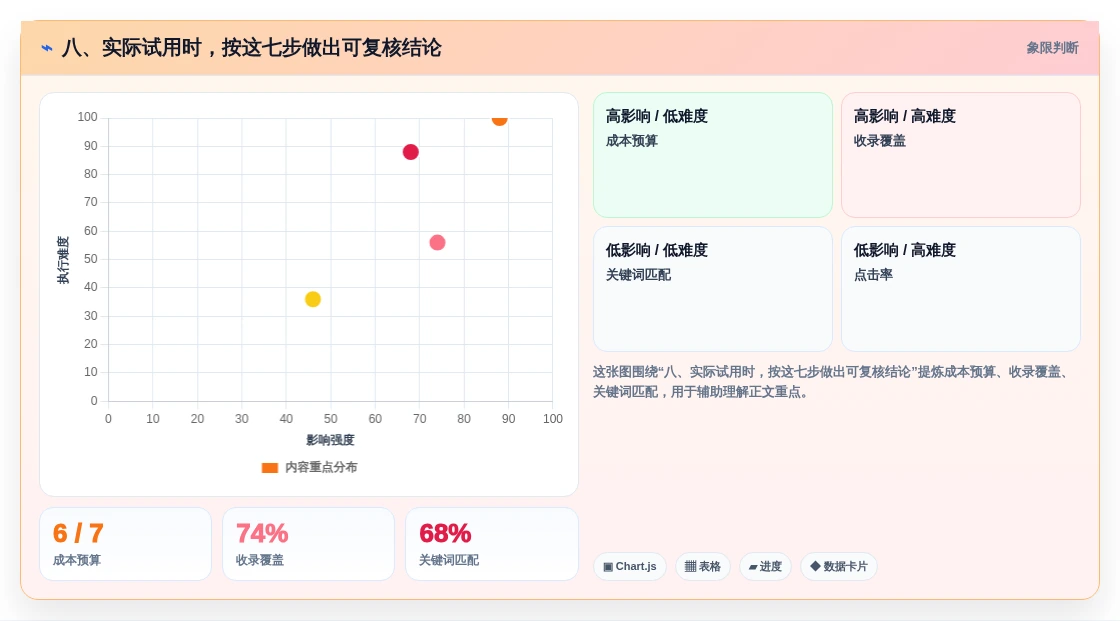Open the 高影响 / 高难度 quadrant card

pos(961,155)
